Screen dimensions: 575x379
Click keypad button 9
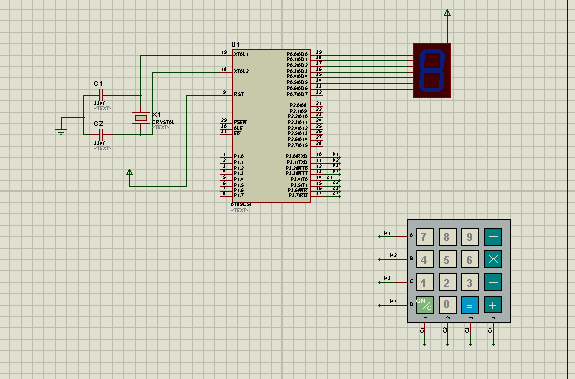pyautogui.click(x=470, y=237)
